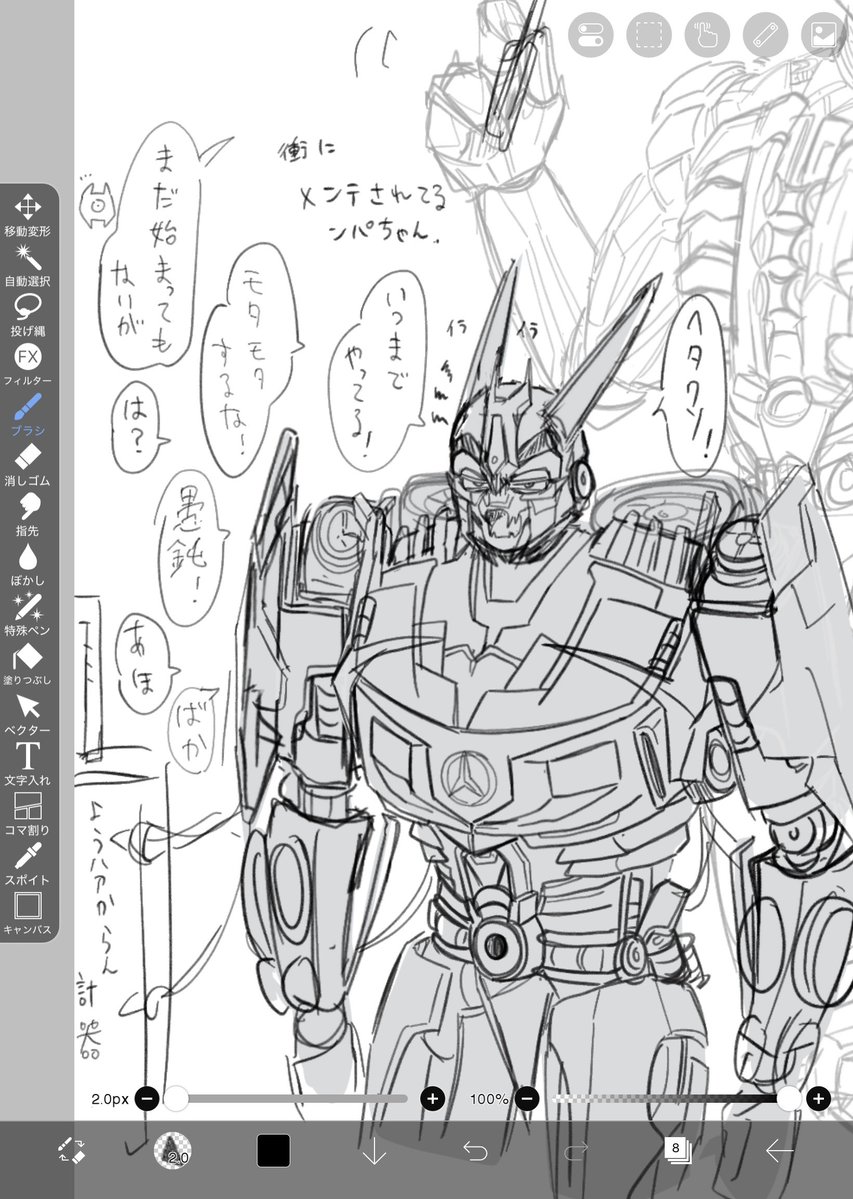This screenshot has width=853, height=1199.
Task: Open the stabilizer hand-touch settings
Action: click(707, 34)
